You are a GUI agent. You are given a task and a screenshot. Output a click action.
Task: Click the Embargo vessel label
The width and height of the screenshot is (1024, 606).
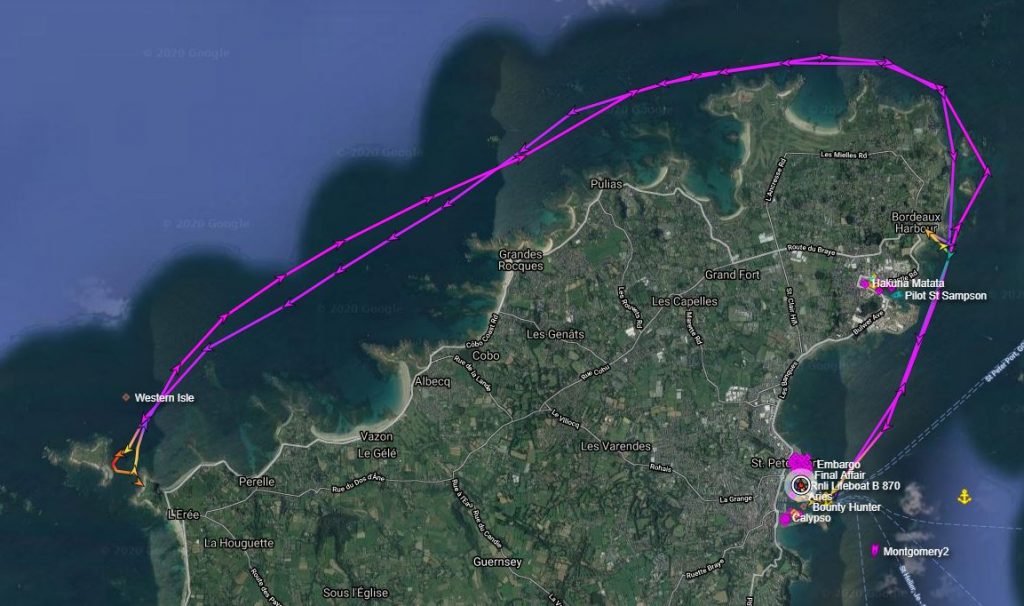(839, 464)
